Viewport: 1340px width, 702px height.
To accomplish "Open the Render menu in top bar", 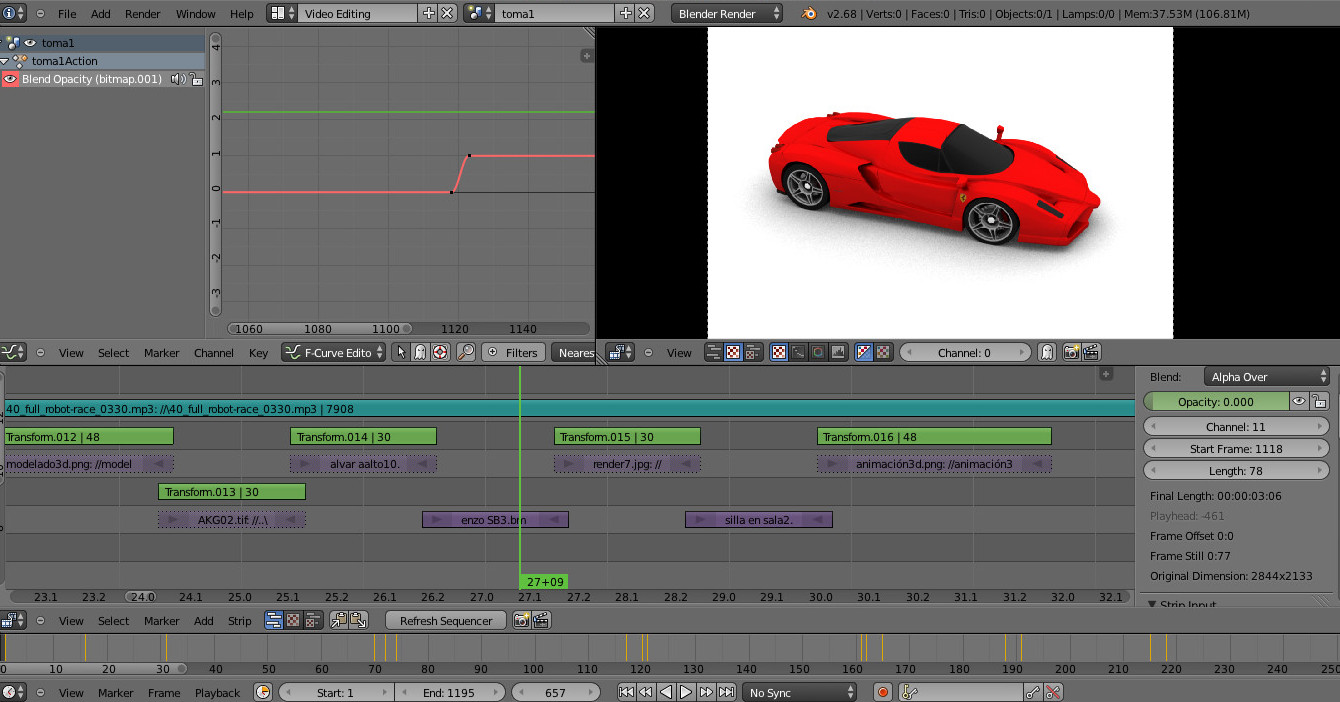I will click(x=142, y=14).
